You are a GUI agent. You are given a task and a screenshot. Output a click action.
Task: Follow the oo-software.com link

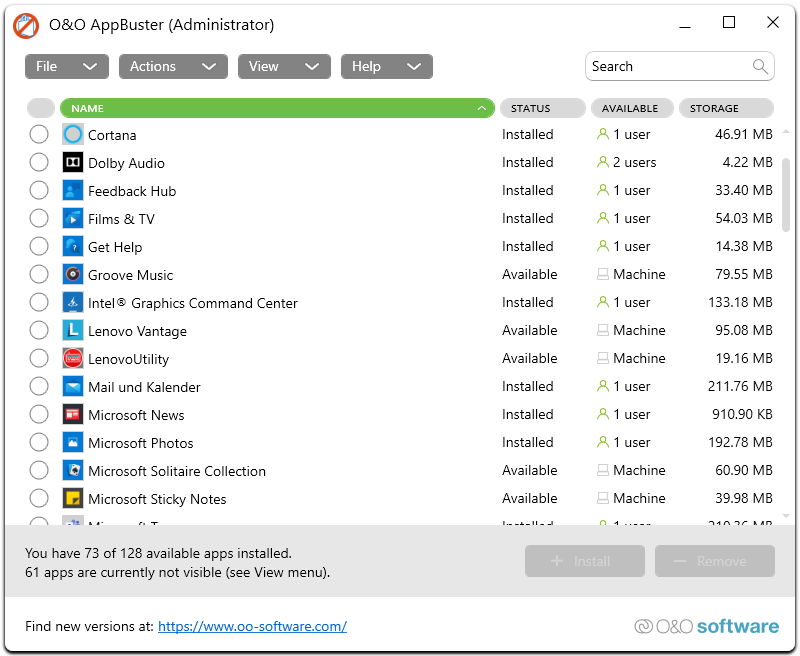click(x=252, y=626)
